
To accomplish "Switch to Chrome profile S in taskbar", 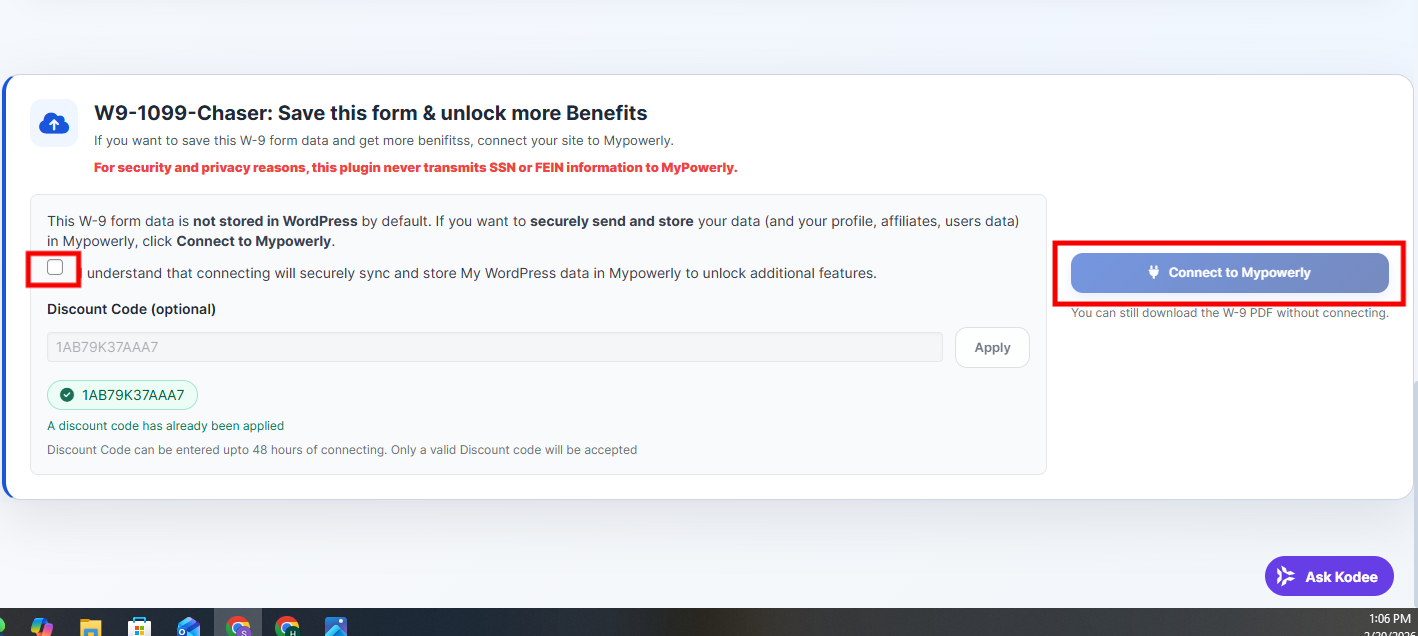I will pos(238,626).
